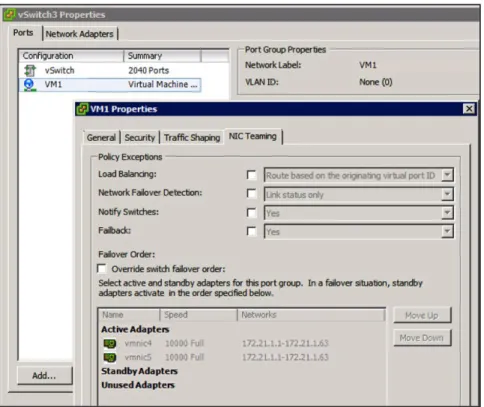The height and width of the screenshot is (407, 484).
Task: Select the NIC Teaming tab
Action: (x=253, y=136)
